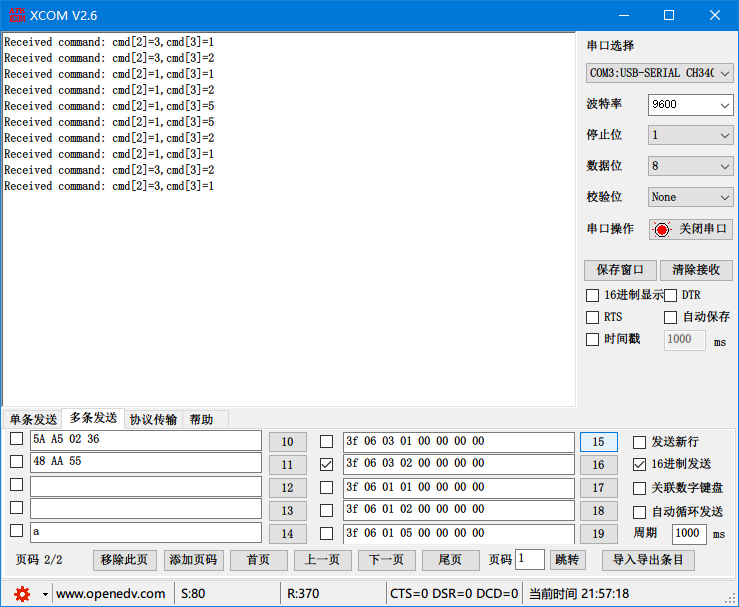This screenshot has height=607, width=739.
Task: Send entry using button 16
Action: point(599,465)
